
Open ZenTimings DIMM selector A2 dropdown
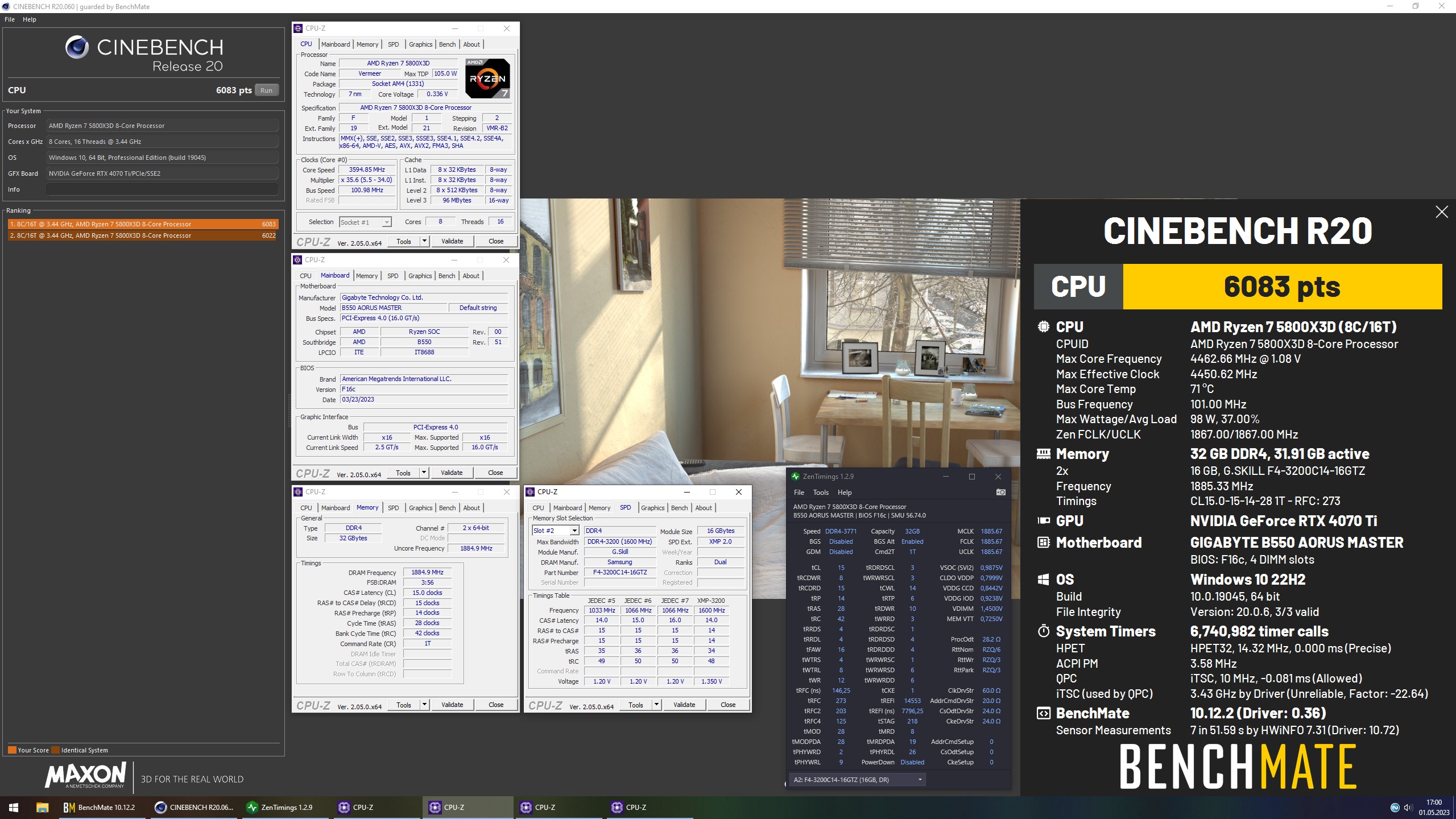[x=857, y=780]
